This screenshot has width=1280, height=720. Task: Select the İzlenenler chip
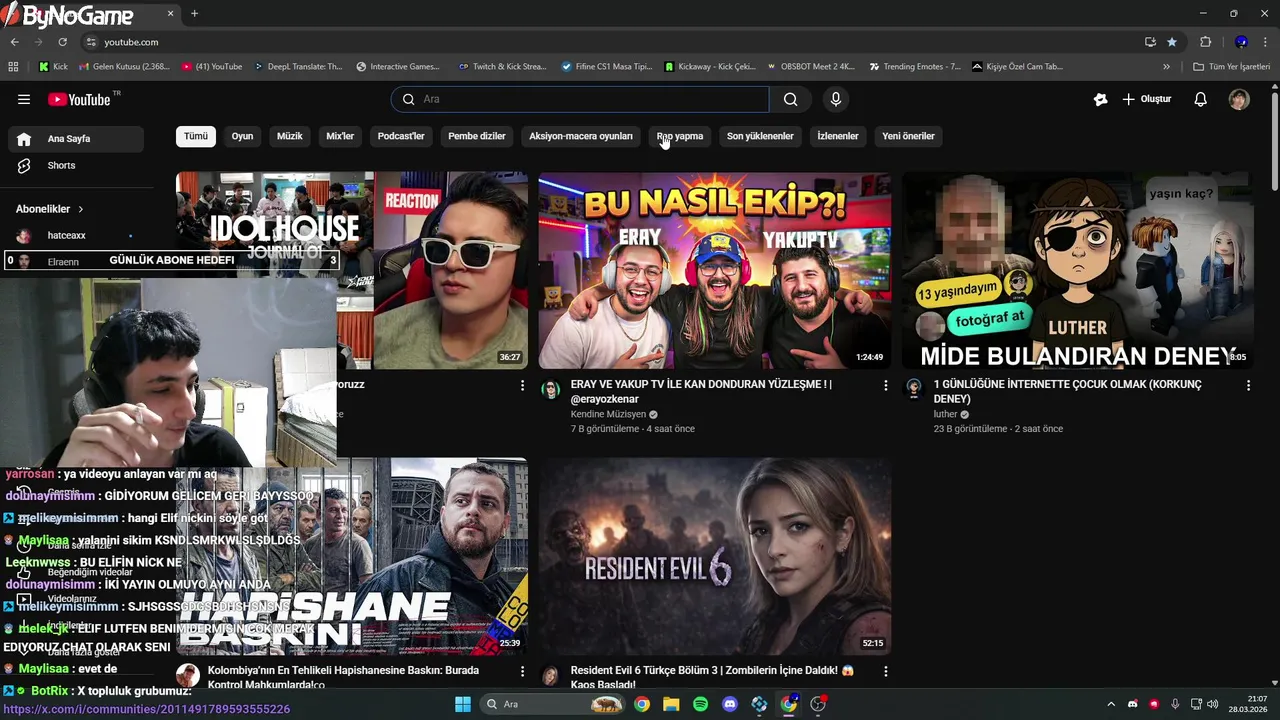click(838, 136)
